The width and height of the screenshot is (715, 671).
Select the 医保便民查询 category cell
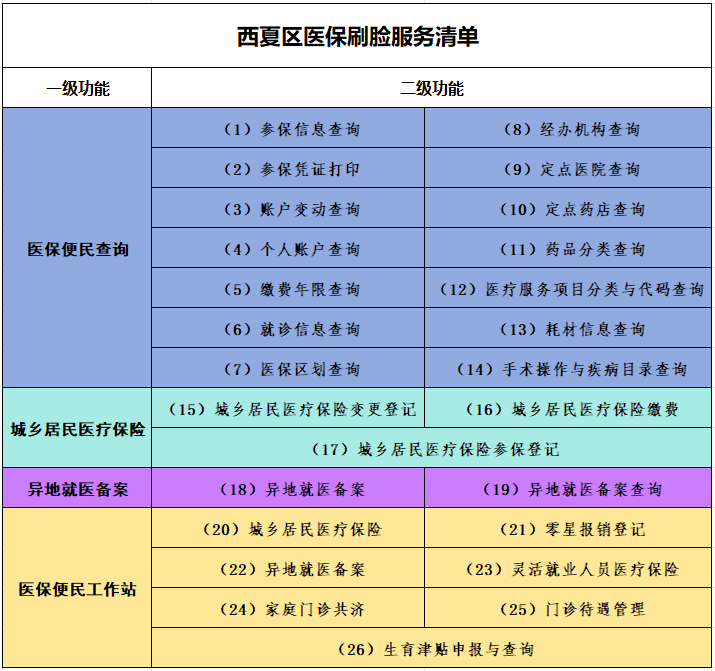pyautogui.click(x=77, y=249)
